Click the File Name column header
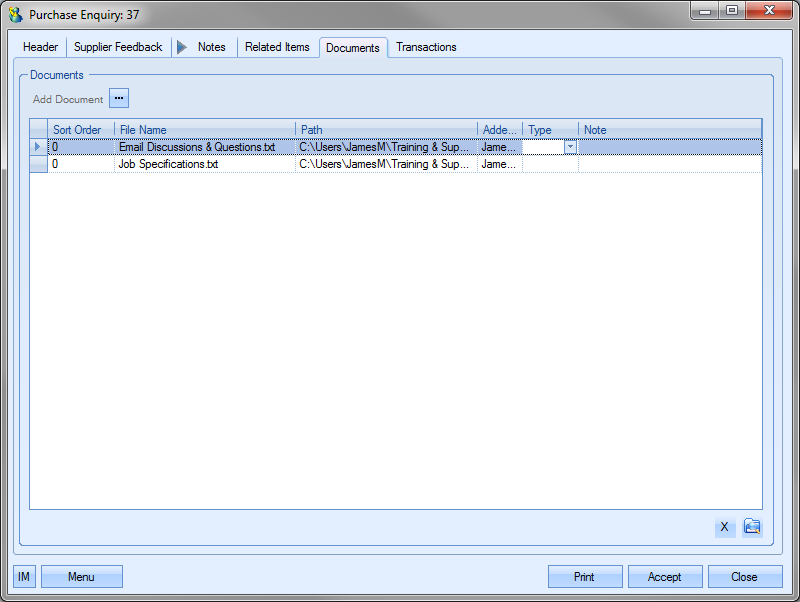Screen dimensions: 800x602 205,130
